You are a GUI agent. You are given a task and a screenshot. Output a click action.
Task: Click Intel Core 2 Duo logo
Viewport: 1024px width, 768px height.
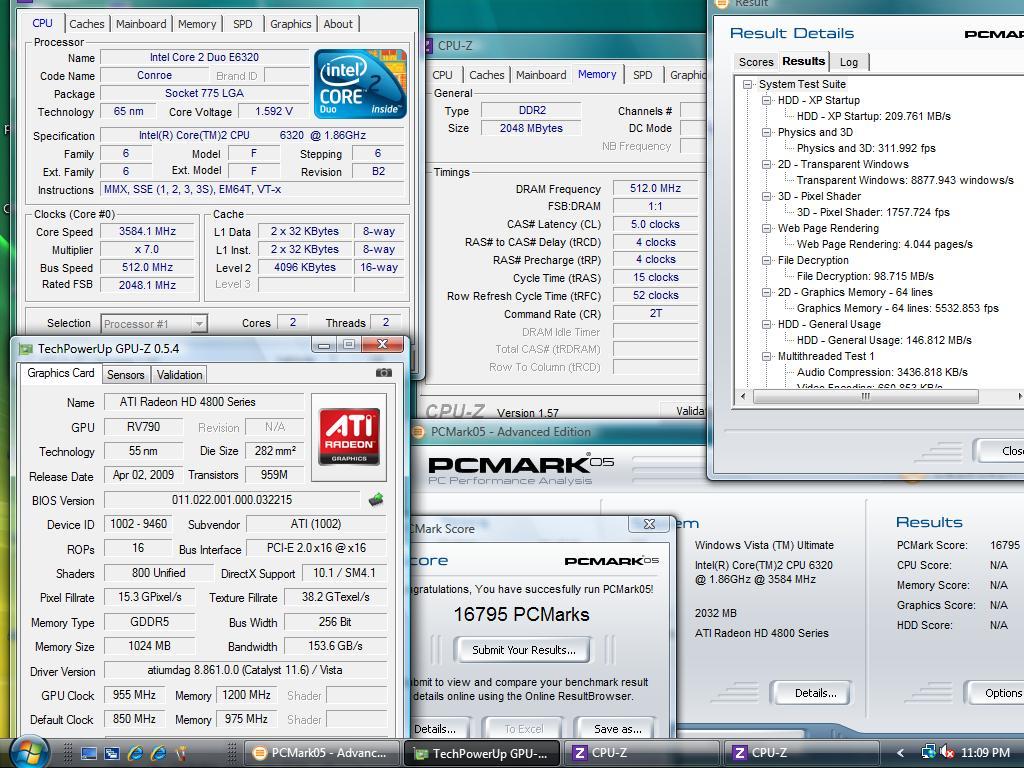[360, 84]
